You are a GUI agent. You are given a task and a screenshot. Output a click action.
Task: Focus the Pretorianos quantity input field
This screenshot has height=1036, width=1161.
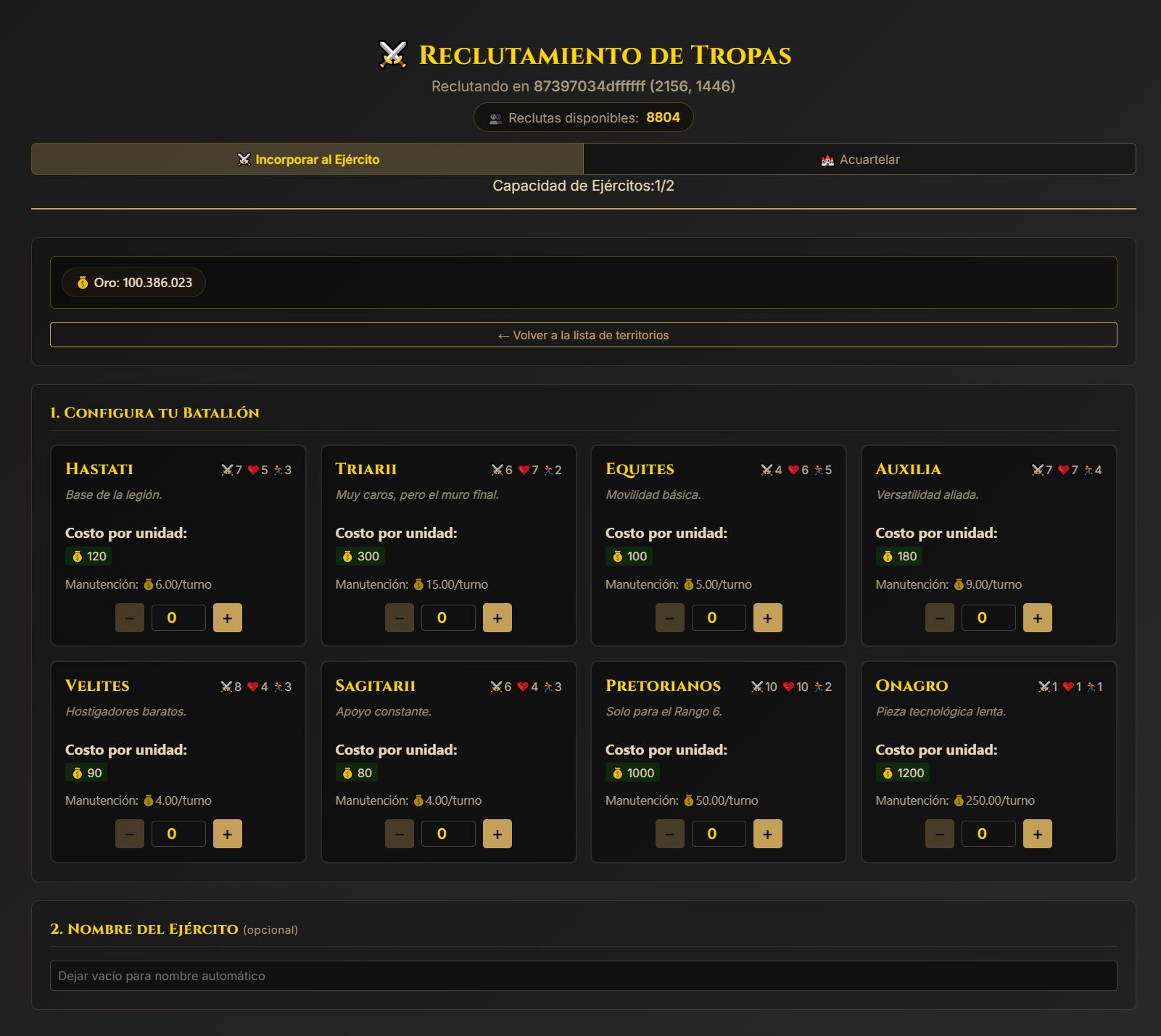click(719, 834)
